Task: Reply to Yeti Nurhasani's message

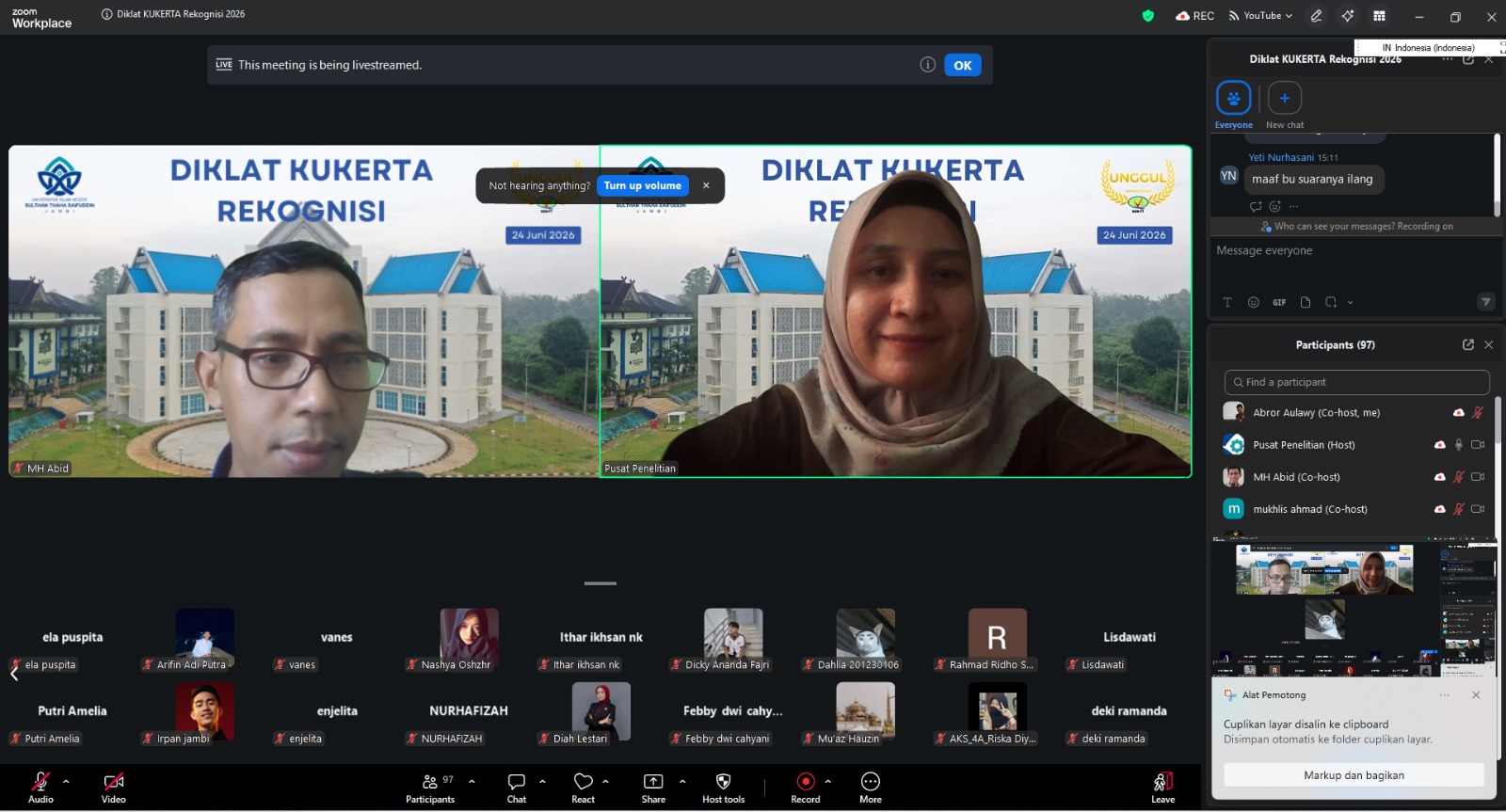Action: [1255, 206]
